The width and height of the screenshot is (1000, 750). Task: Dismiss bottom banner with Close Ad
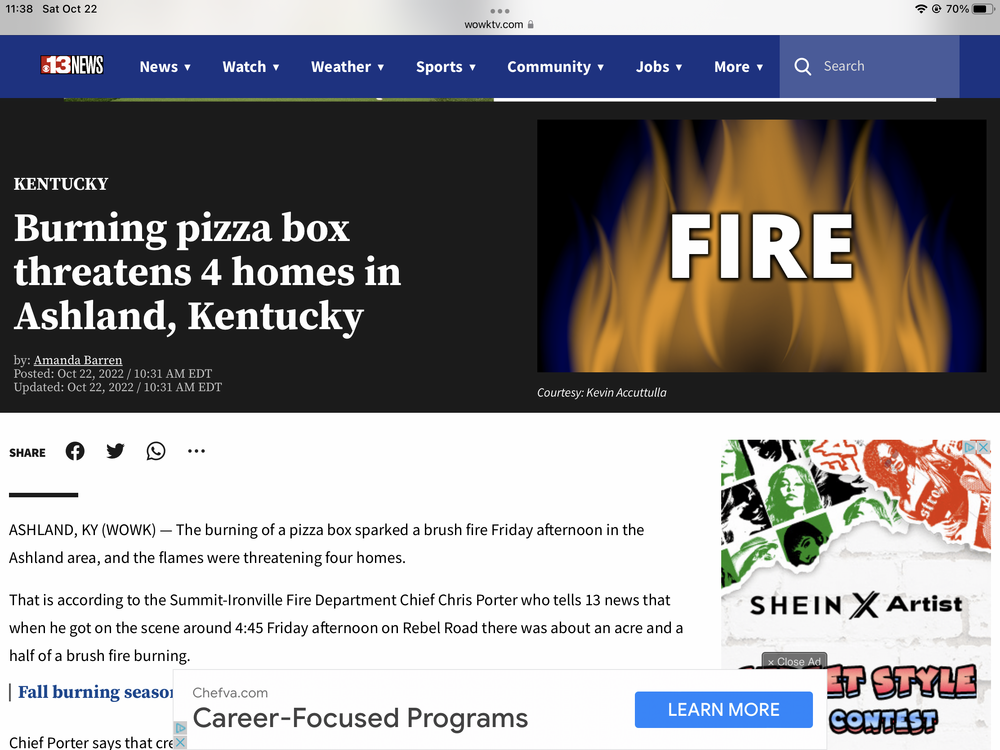[794, 661]
